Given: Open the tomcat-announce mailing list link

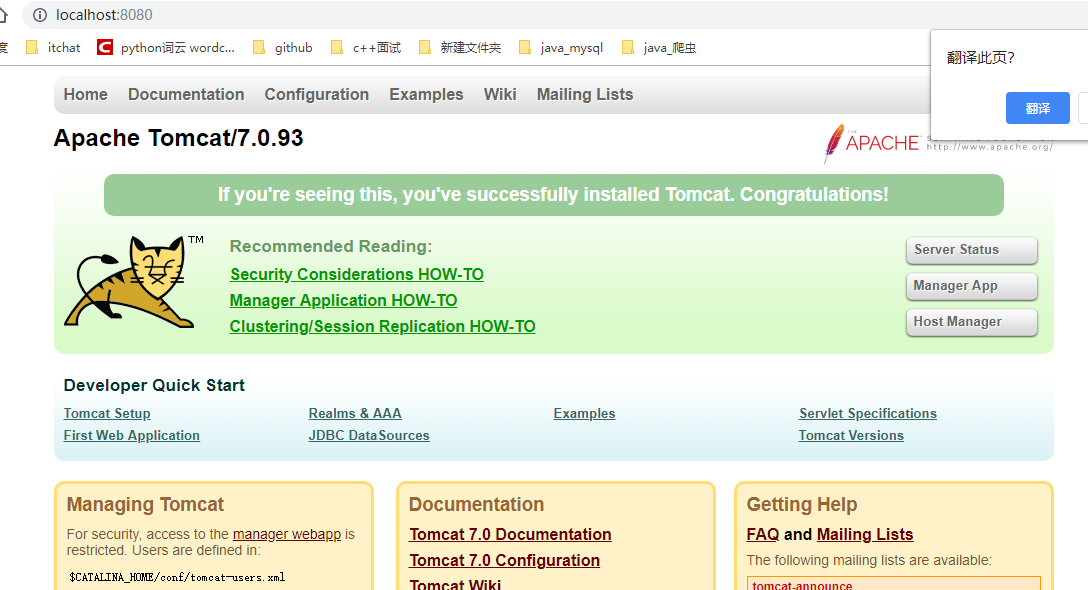Looking at the screenshot, I should (802, 585).
